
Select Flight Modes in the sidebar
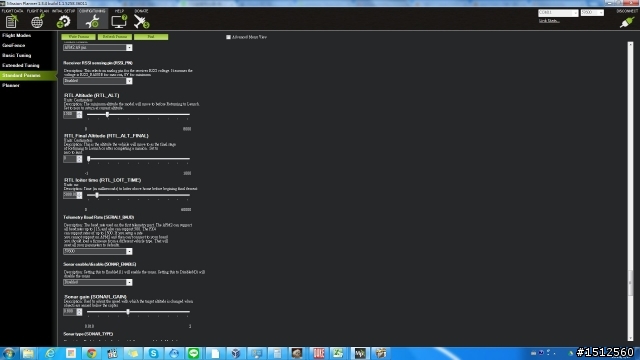(x=17, y=36)
